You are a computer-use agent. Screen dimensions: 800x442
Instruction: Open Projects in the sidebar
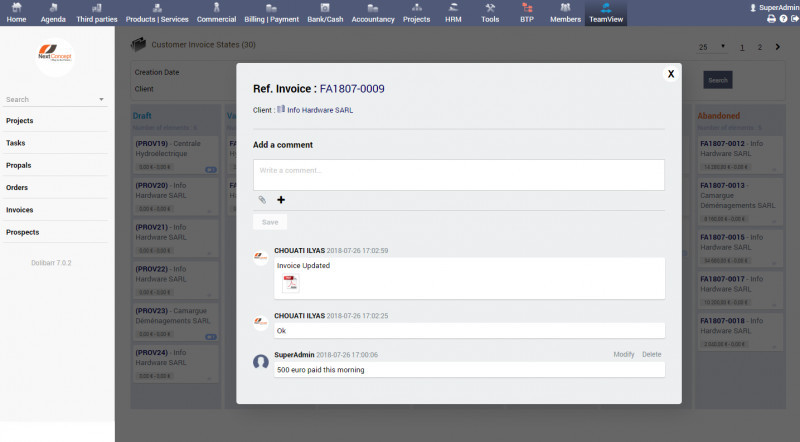(19, 121)
